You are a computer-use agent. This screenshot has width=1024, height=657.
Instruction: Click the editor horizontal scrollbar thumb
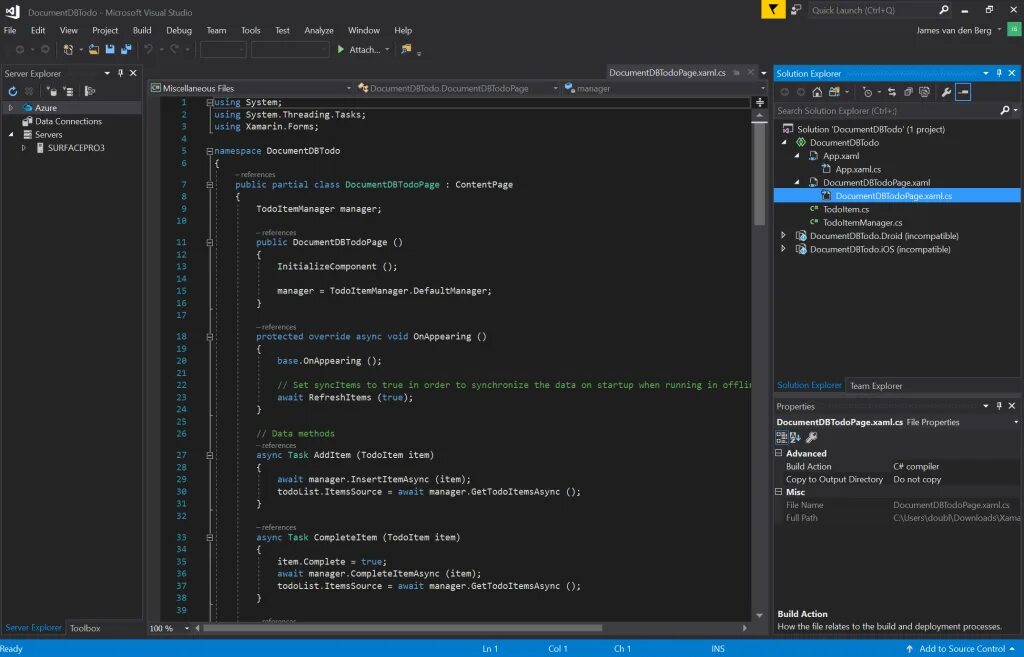point(403,628)
